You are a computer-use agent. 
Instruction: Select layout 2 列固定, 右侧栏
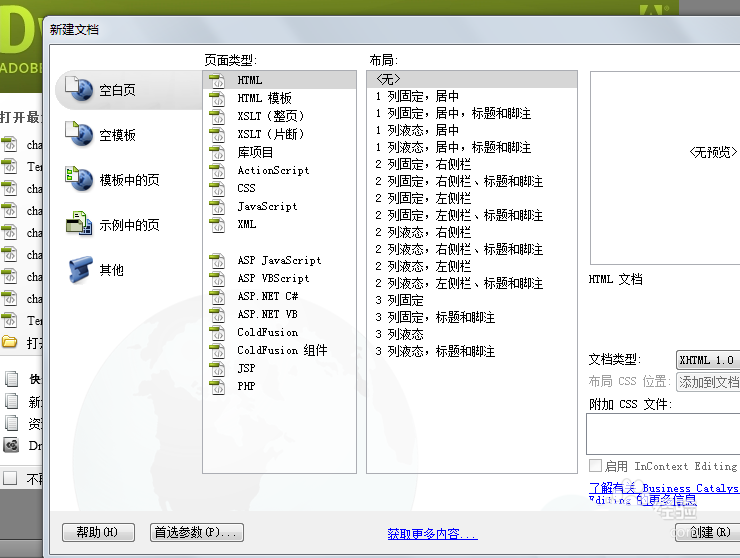tap(472, 164)
